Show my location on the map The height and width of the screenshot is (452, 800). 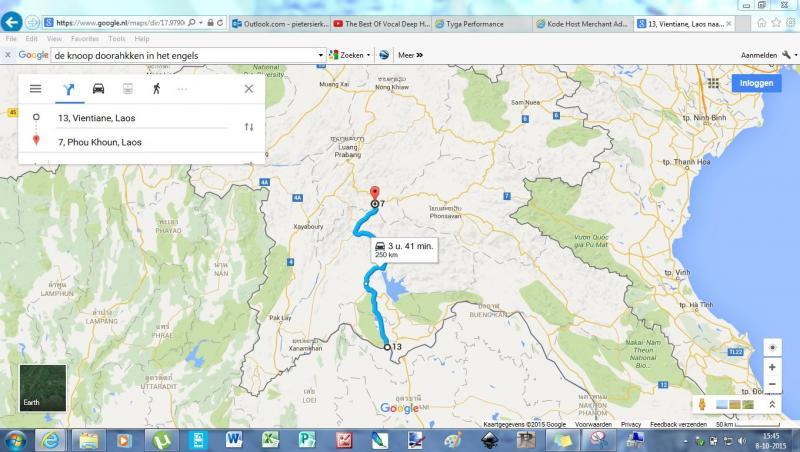772,347
